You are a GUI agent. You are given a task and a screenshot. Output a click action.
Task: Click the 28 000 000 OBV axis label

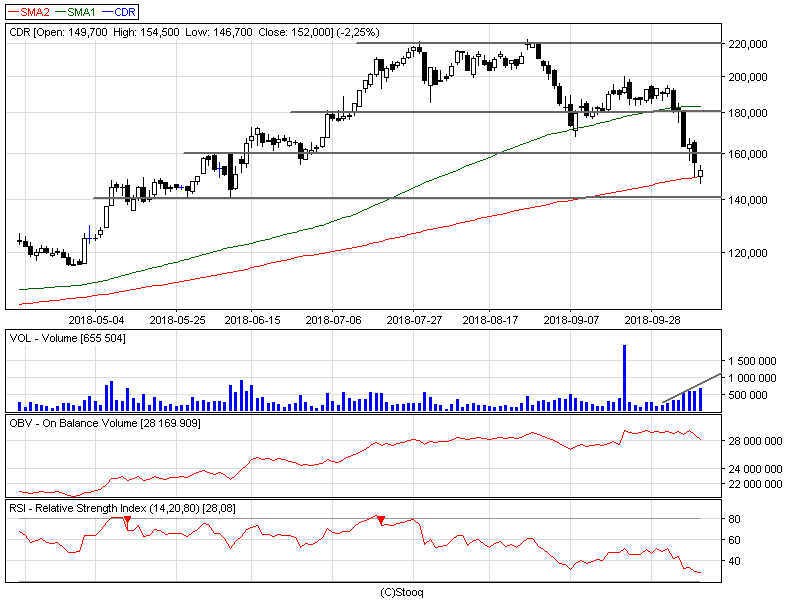(755, 441)
